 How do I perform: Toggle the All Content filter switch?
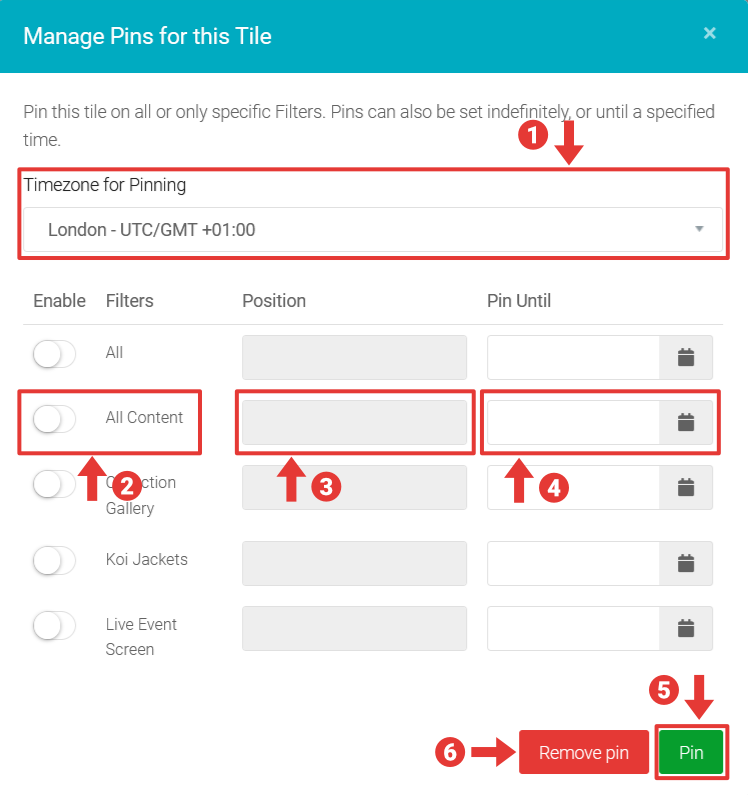point(54,419)
